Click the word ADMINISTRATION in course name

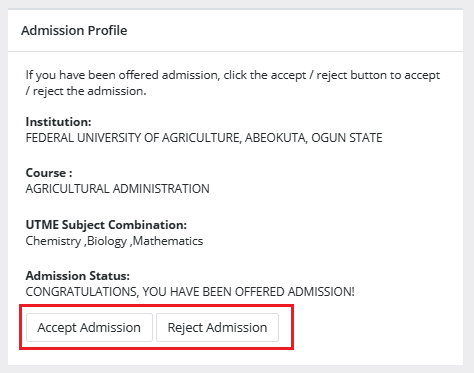(x=161, y=189)
